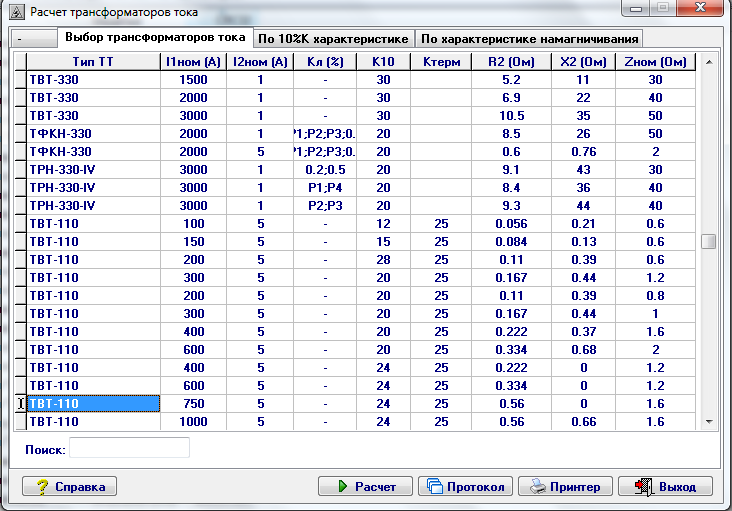Open the Справка help button

click(x=70, y=486)
